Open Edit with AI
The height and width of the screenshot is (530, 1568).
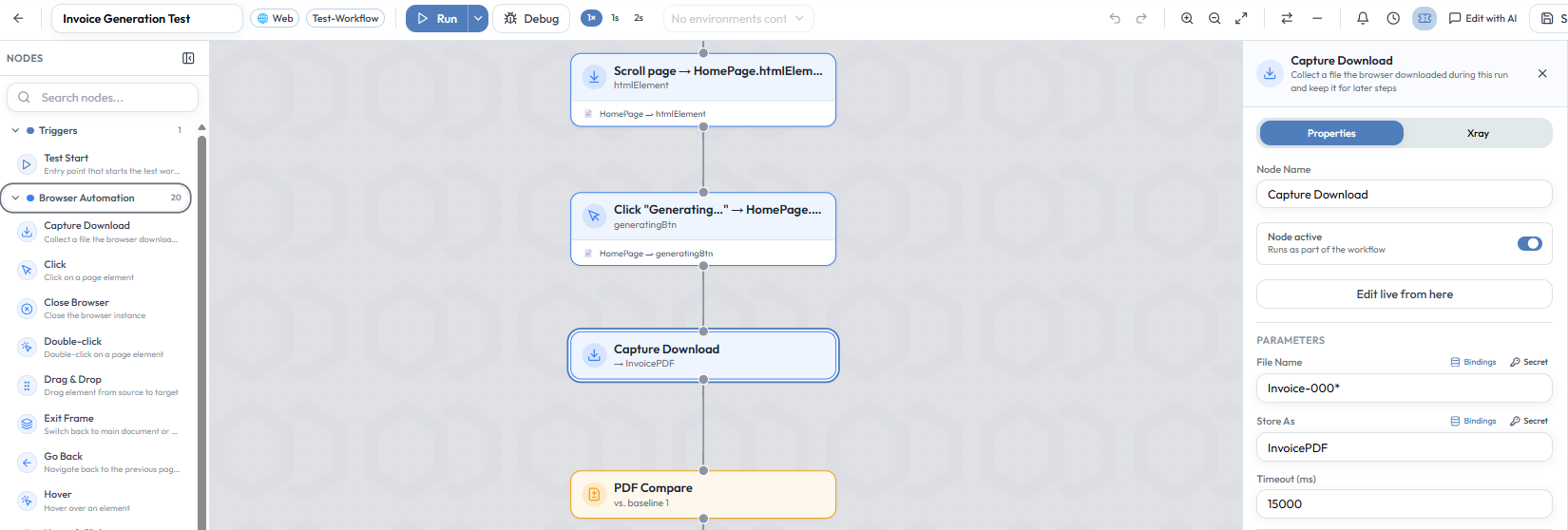click(x=1482, y=18)
